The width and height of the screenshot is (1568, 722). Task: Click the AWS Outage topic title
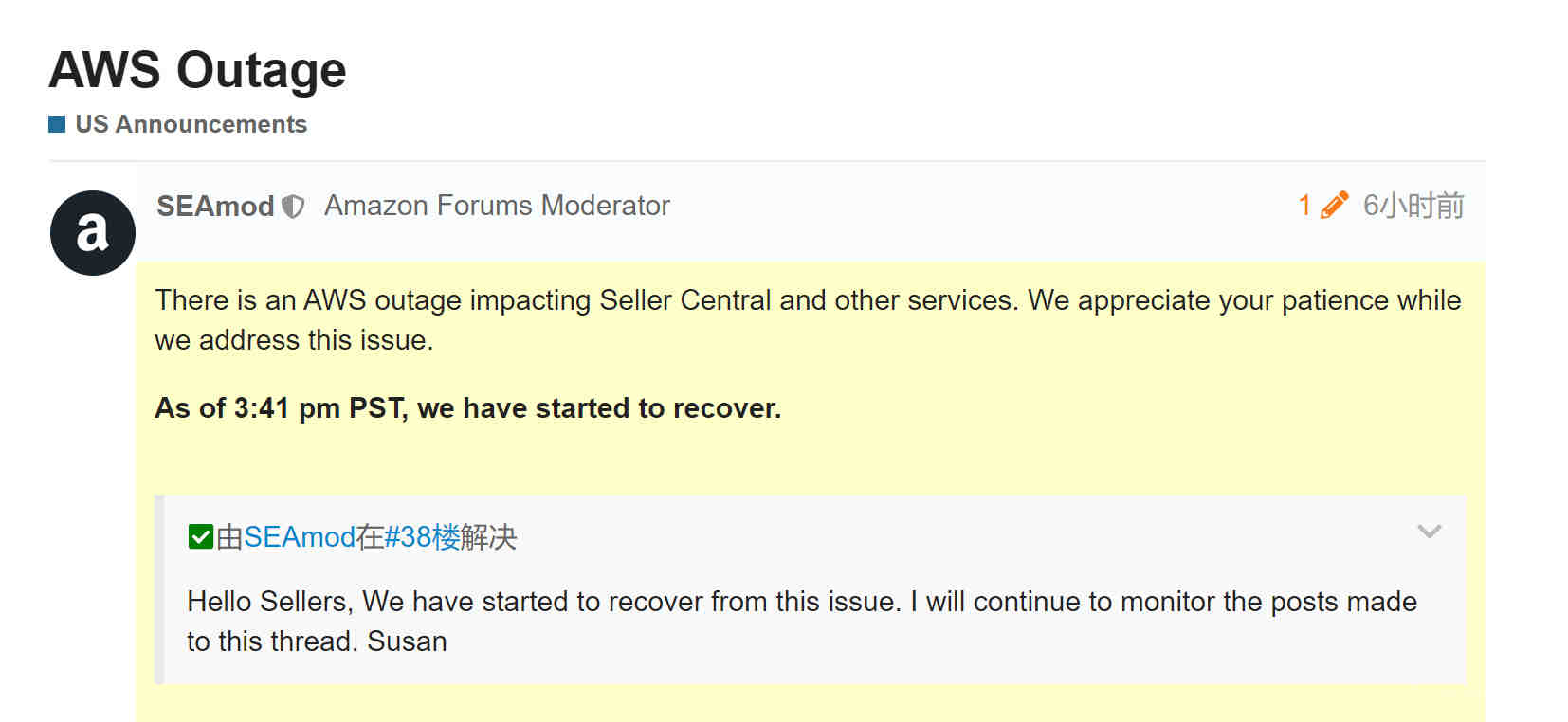tap(198, 70)
